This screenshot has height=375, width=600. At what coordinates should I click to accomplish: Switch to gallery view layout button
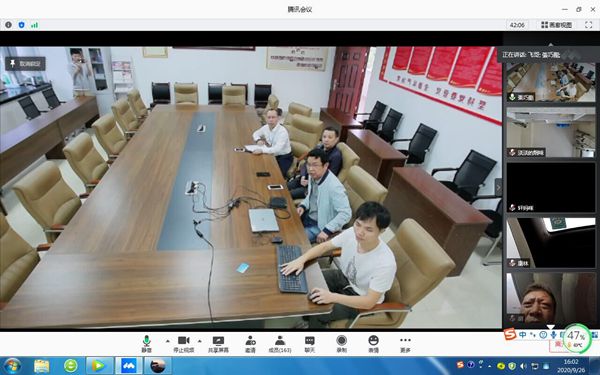click(557, 25)
